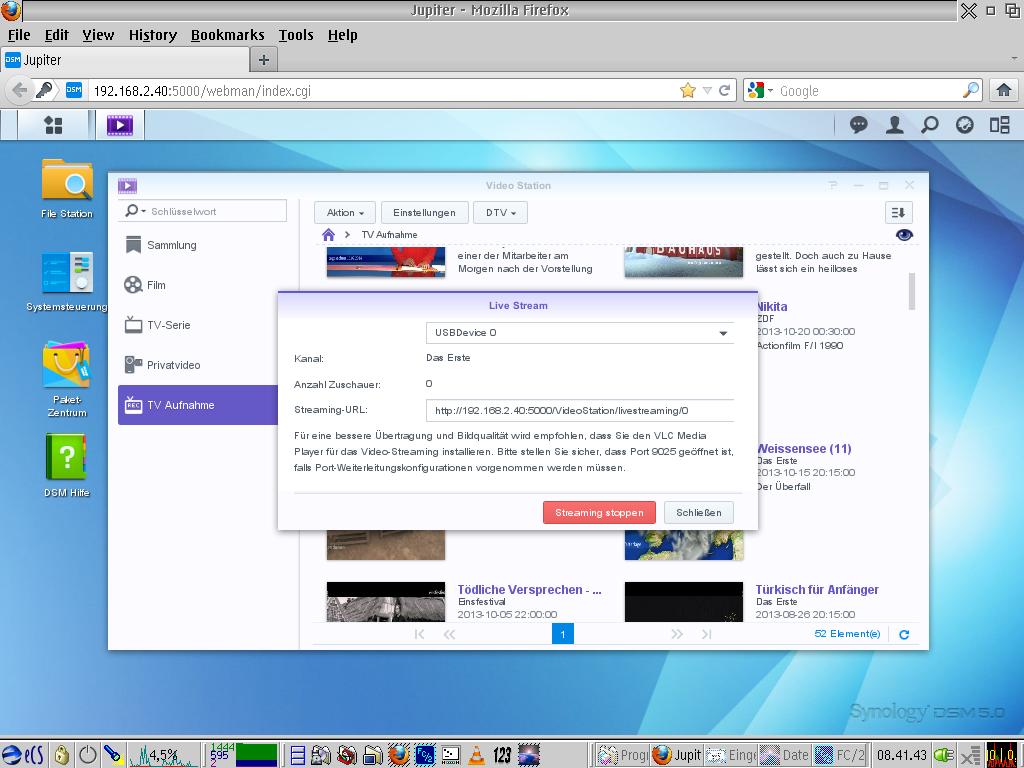Viewport: 1024px width, 768px height.
Task: Click the flashlight icon in the eCS taskbar
Action: [x=113, y=755]
